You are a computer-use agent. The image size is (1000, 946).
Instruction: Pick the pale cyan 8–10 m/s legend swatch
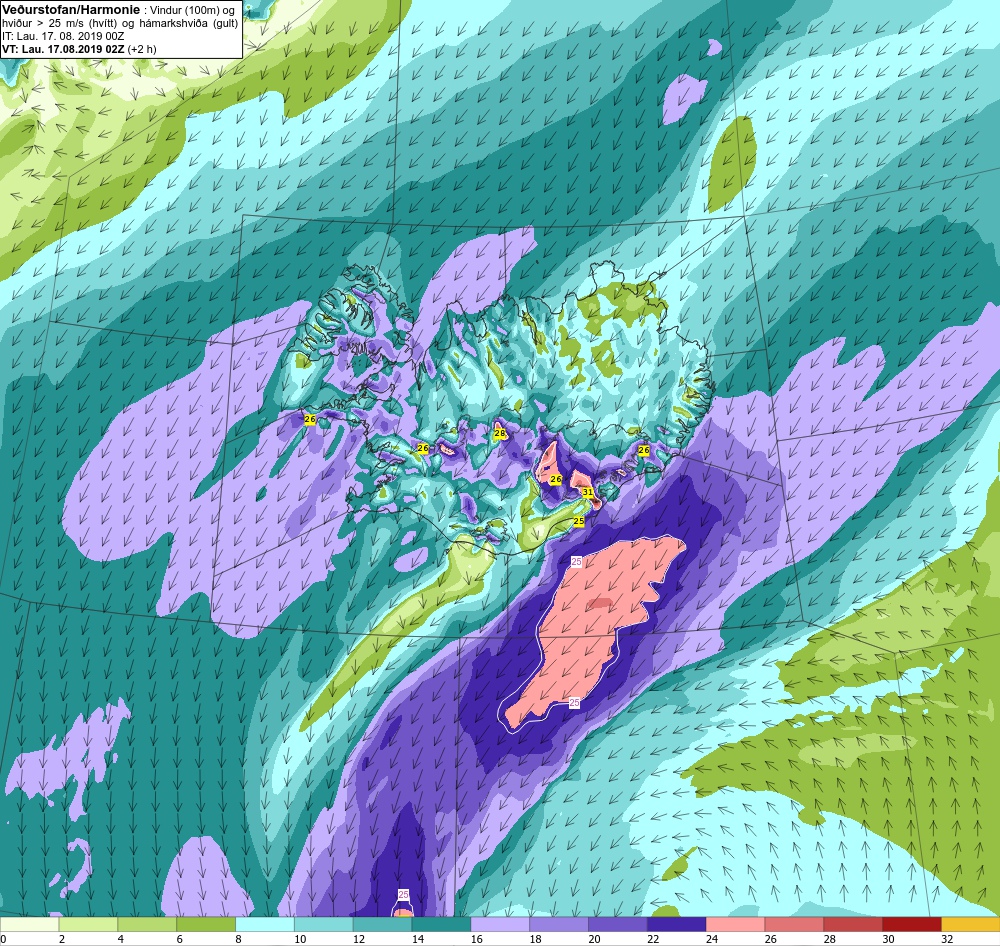click(265, 924)
